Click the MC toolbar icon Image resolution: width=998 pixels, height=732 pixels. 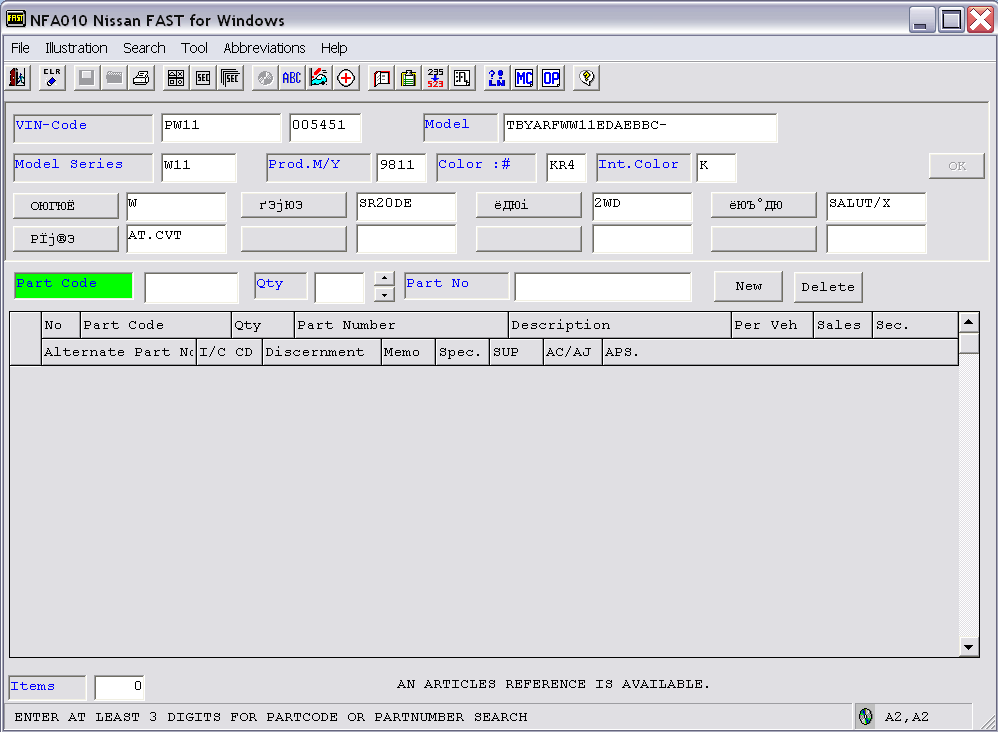pos(524,78)
